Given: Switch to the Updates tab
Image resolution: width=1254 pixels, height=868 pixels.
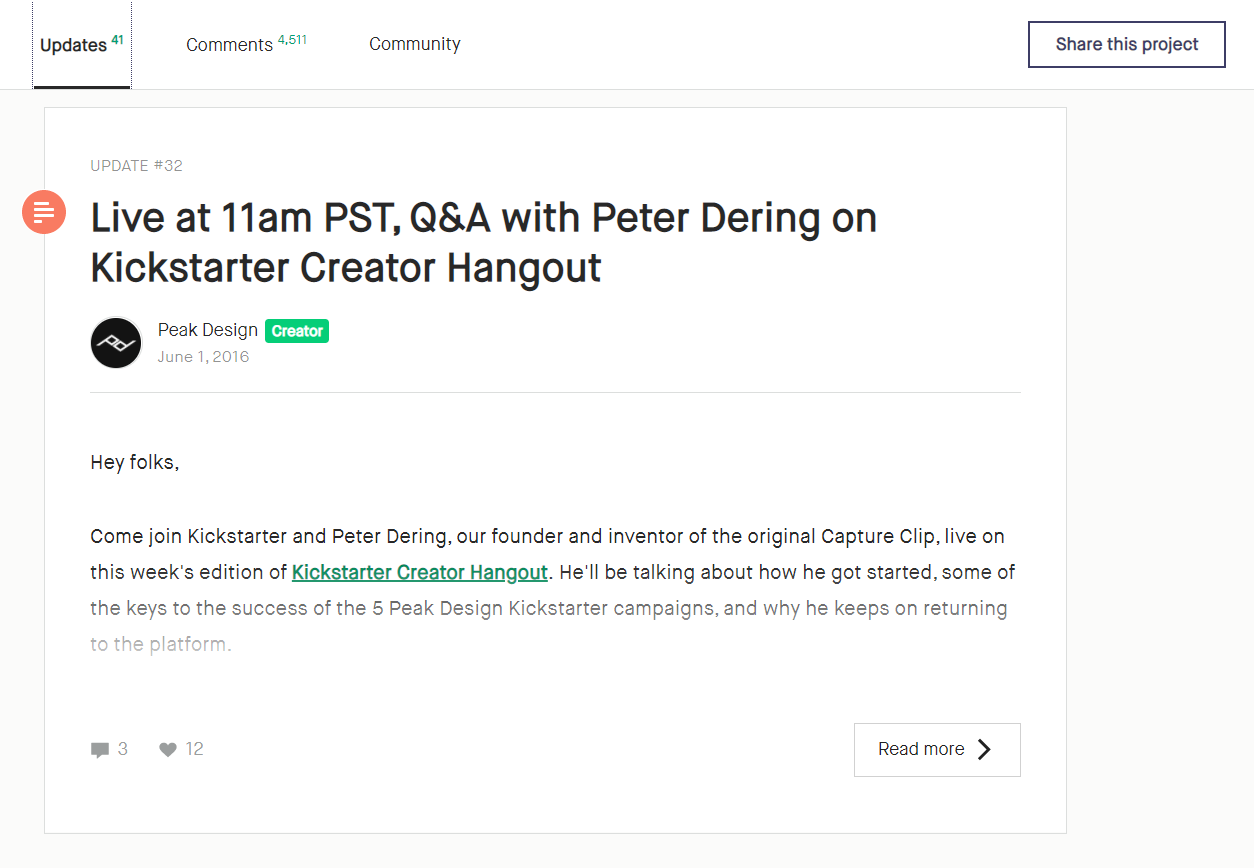Looking at the screenshot, I should pos(82,45).
